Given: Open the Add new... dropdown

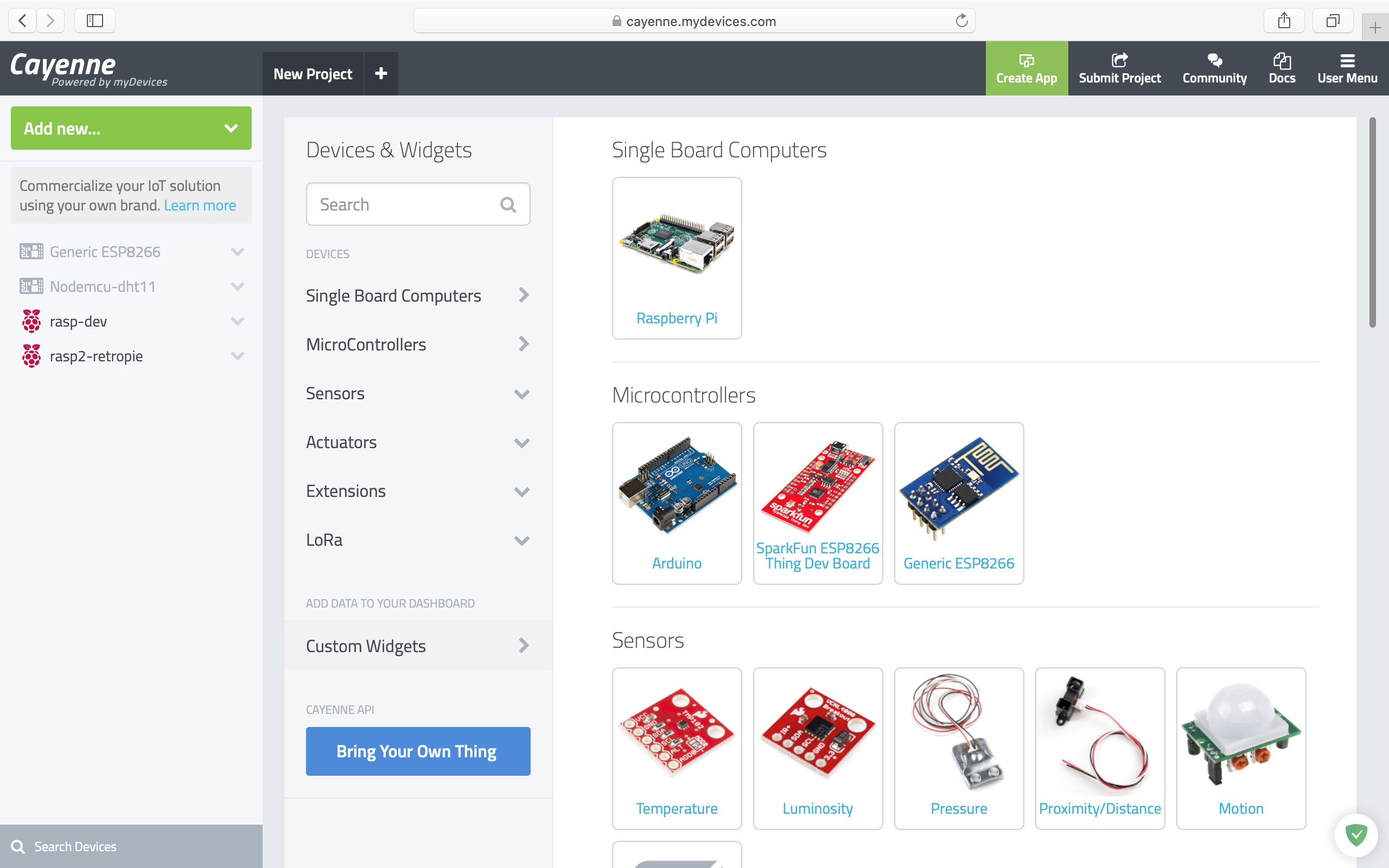Looking at the screenshot, I should point(131,128).
